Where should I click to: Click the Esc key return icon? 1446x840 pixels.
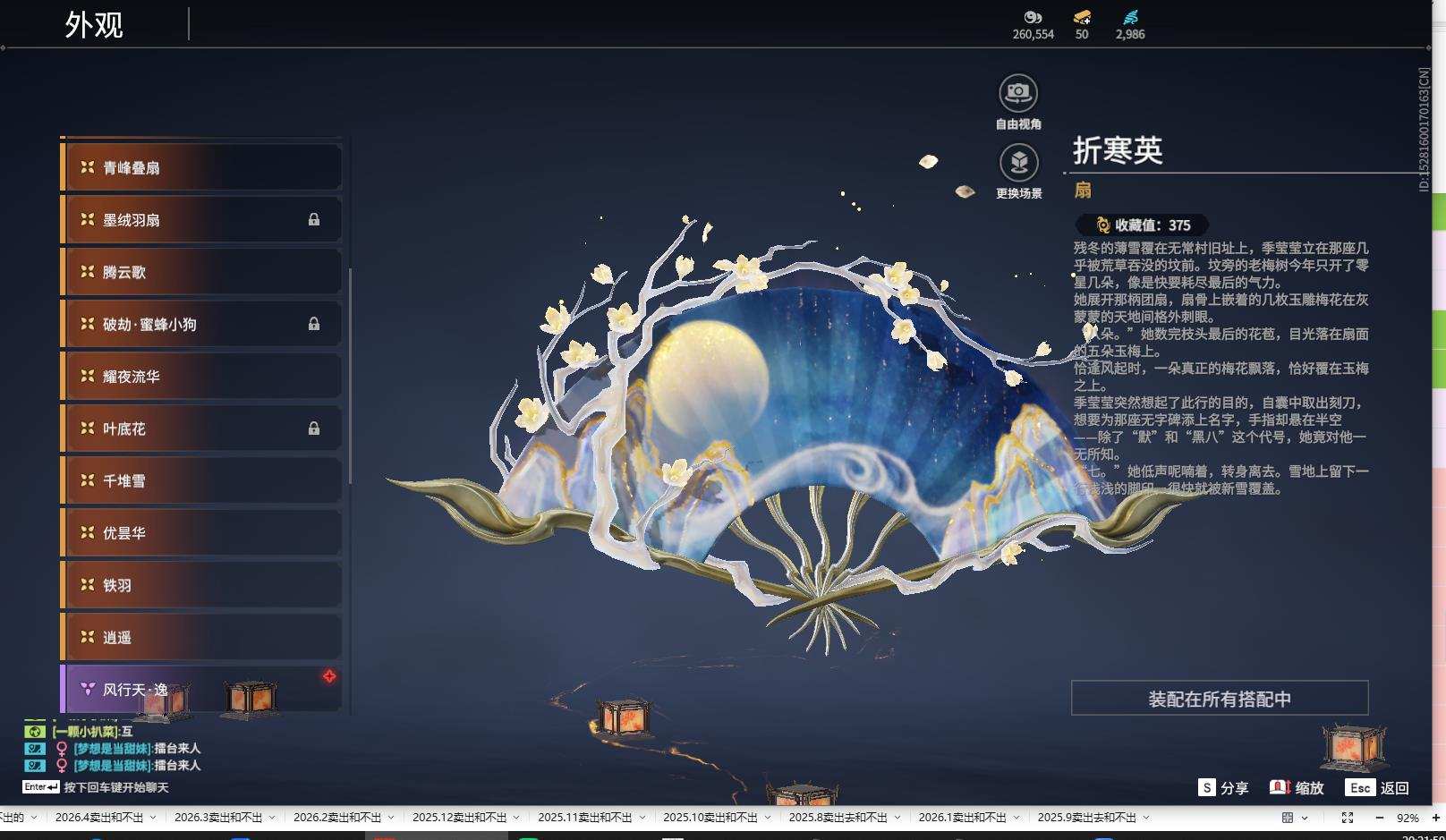(x=1360, y=787)
